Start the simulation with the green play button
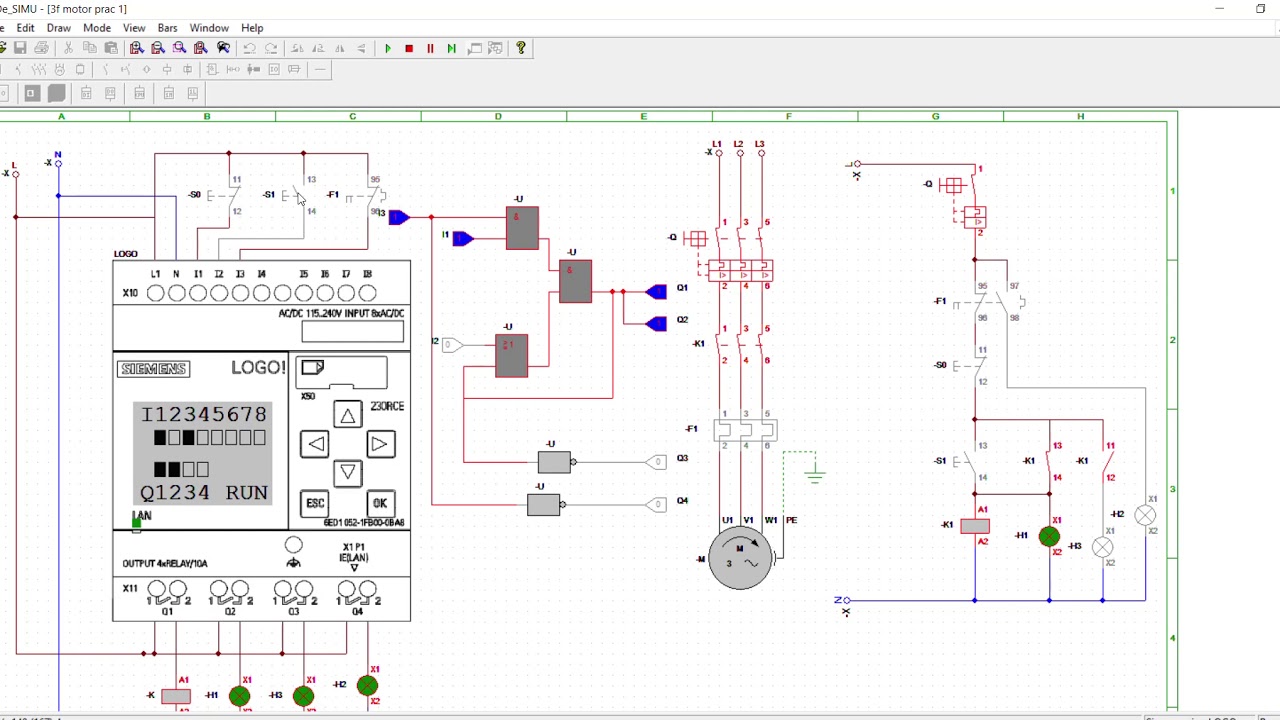The height and width of the screenshot is (720, 1280). pos(387,48)
